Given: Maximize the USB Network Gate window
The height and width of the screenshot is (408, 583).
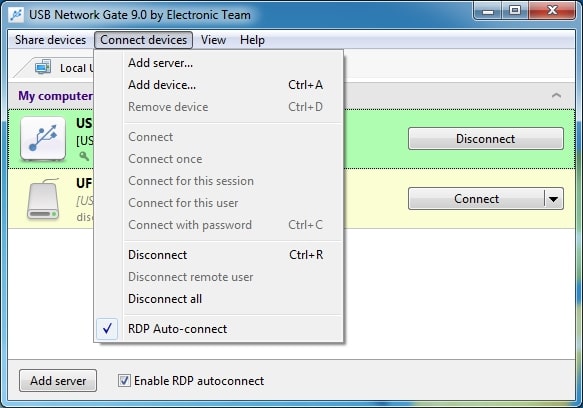Looking at the screenshot, I should [x=515, y=10].
